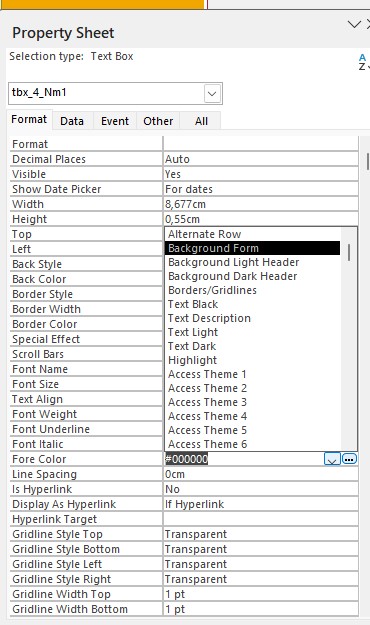This screenshot has height=625, width=370.
Task: Select Access Theme 2 color
Action: click(x=252, y=388)
